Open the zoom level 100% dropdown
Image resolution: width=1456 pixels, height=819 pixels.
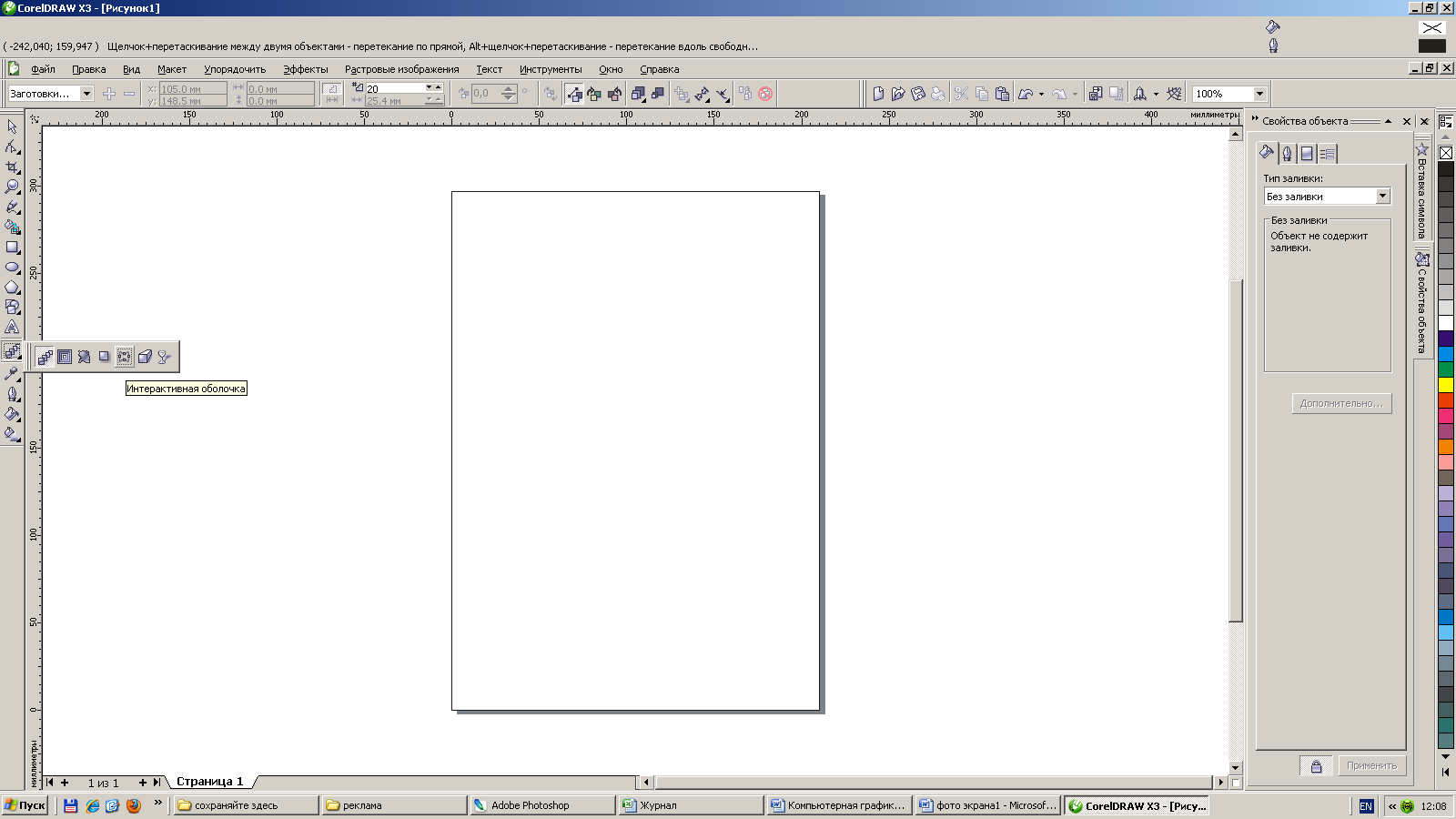[1259, 94]
